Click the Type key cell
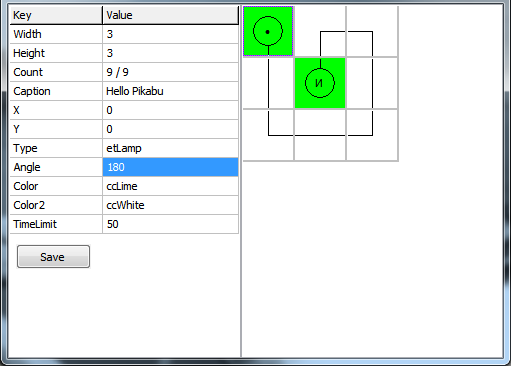 pos(56,148)
